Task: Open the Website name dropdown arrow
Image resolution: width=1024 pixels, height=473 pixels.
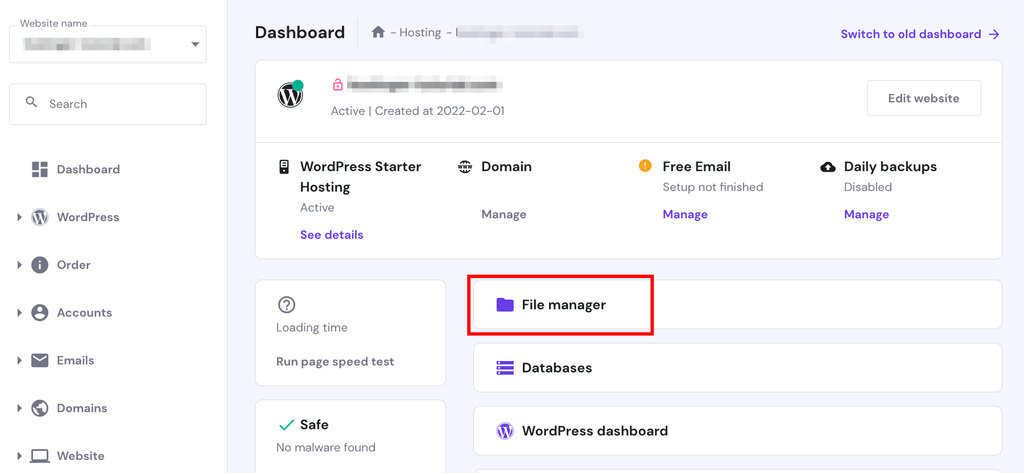Action: [x=195, y=44]
